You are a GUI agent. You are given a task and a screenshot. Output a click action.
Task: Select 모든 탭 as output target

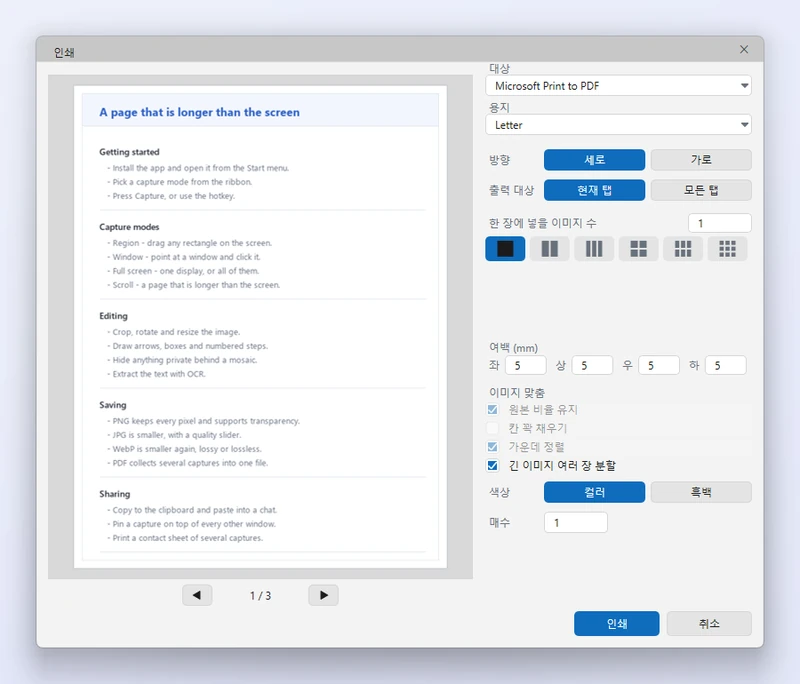coord(701,190)
